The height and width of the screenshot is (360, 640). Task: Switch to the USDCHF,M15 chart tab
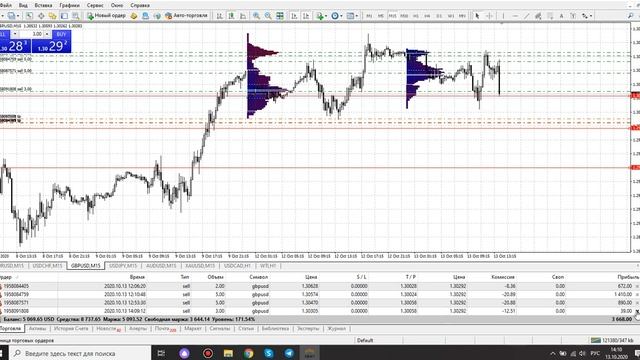(47, 266)
